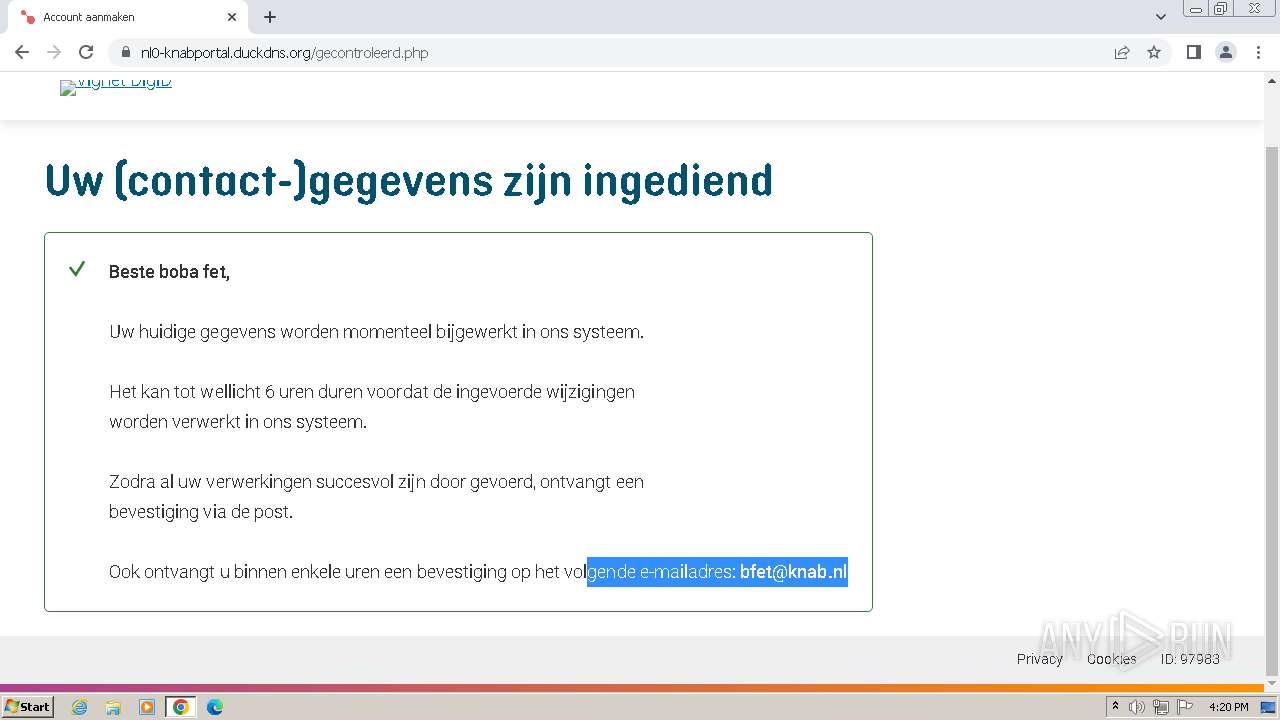
Task: Open Chrome three-dot menu
Action: pyautogui.click(x=1258, y=52)
